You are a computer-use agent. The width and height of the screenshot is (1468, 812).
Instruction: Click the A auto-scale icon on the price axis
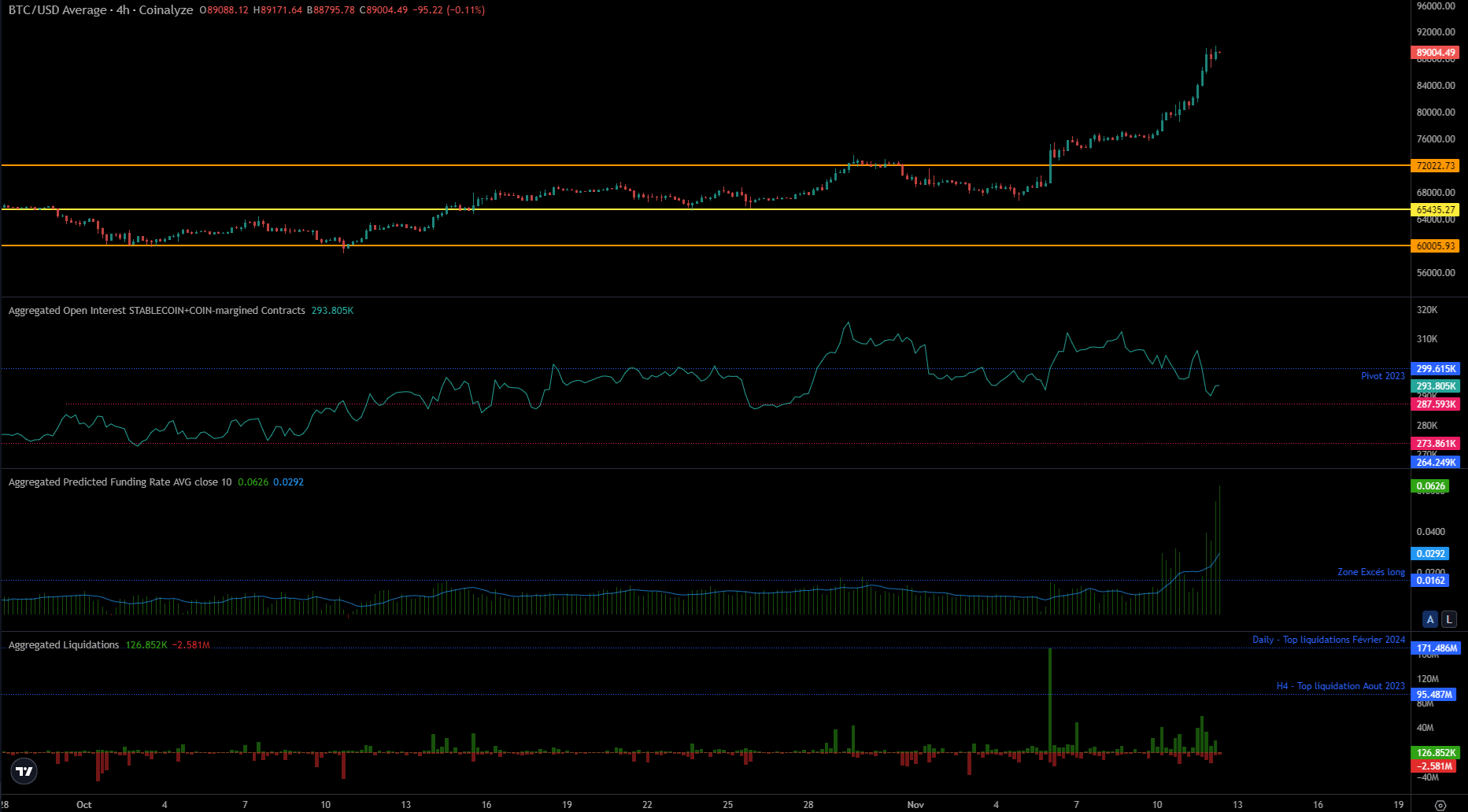1429,619
